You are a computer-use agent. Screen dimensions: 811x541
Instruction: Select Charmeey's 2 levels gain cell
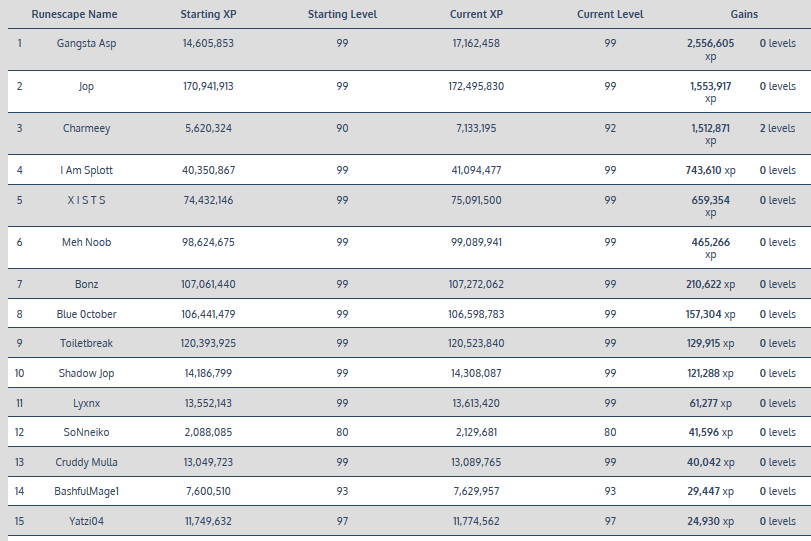pyautogui.click(x=777, y=128)
